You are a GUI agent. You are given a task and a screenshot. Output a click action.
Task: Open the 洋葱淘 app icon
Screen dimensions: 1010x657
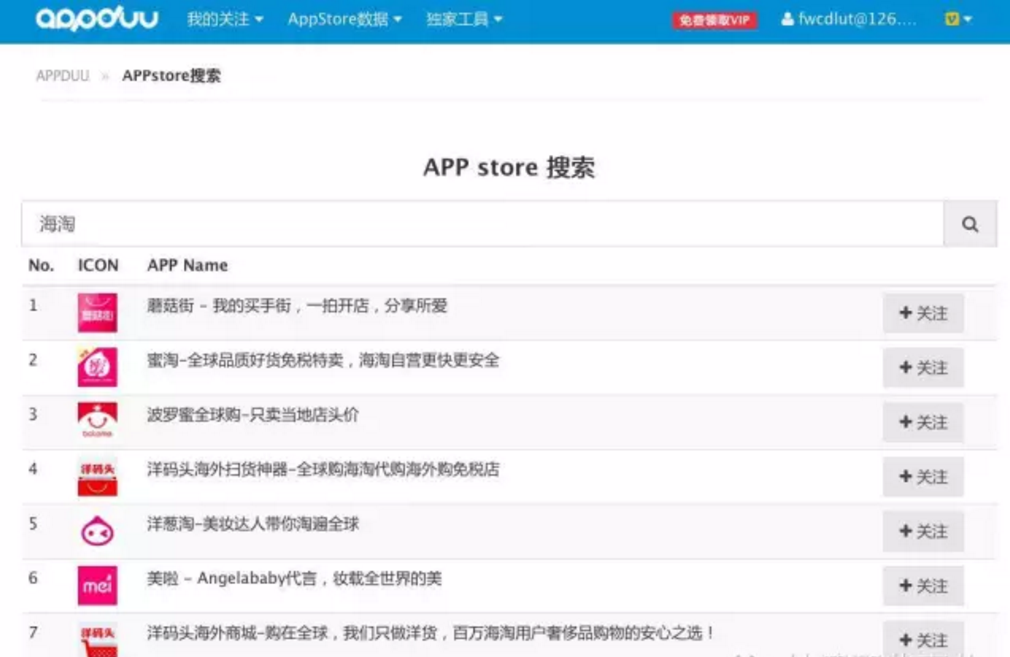(97, 531)
